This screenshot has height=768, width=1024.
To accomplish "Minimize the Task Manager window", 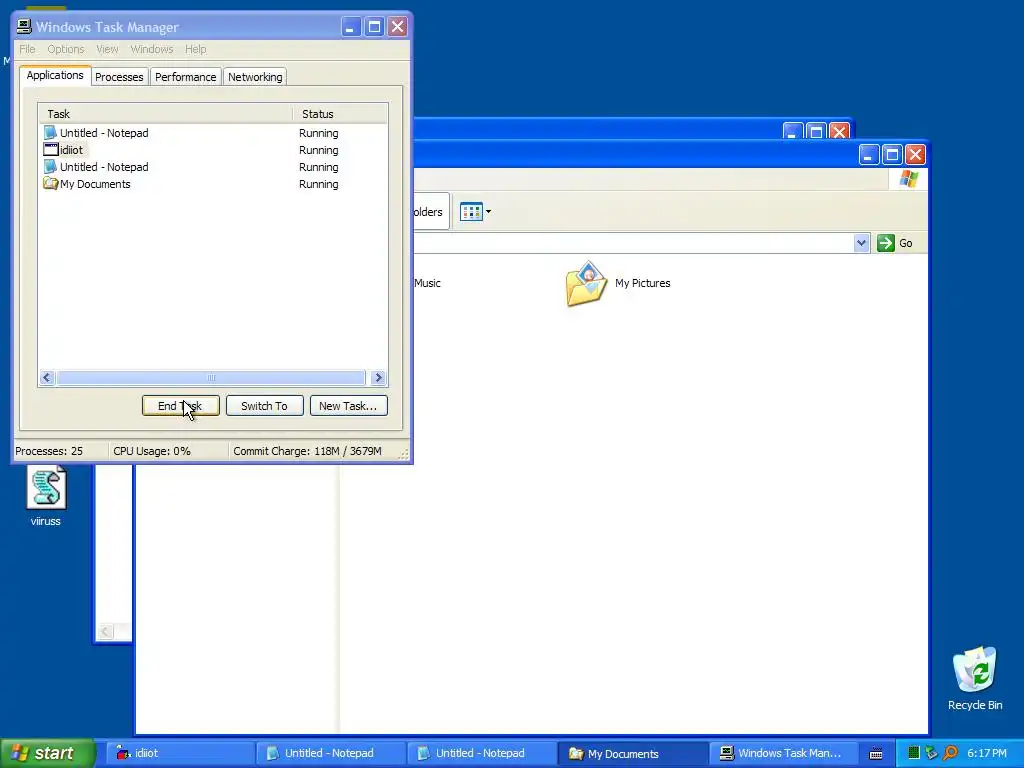I will click(351, 27).
